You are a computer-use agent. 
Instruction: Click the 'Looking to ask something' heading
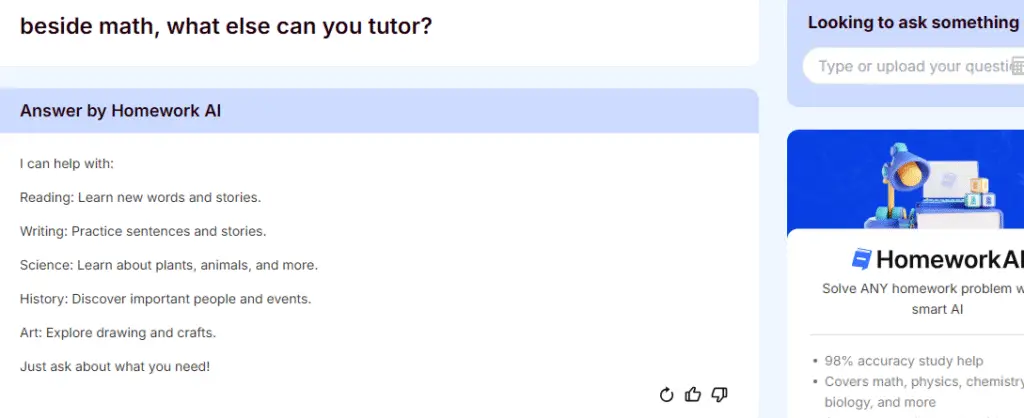click(916, 22)
